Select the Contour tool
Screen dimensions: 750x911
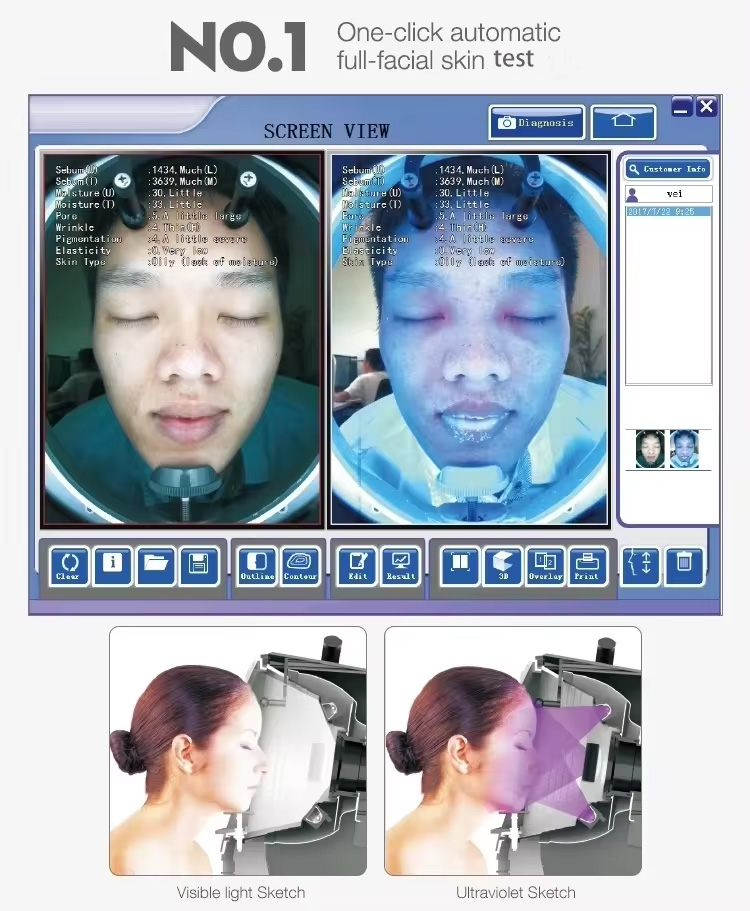[300, 566]
